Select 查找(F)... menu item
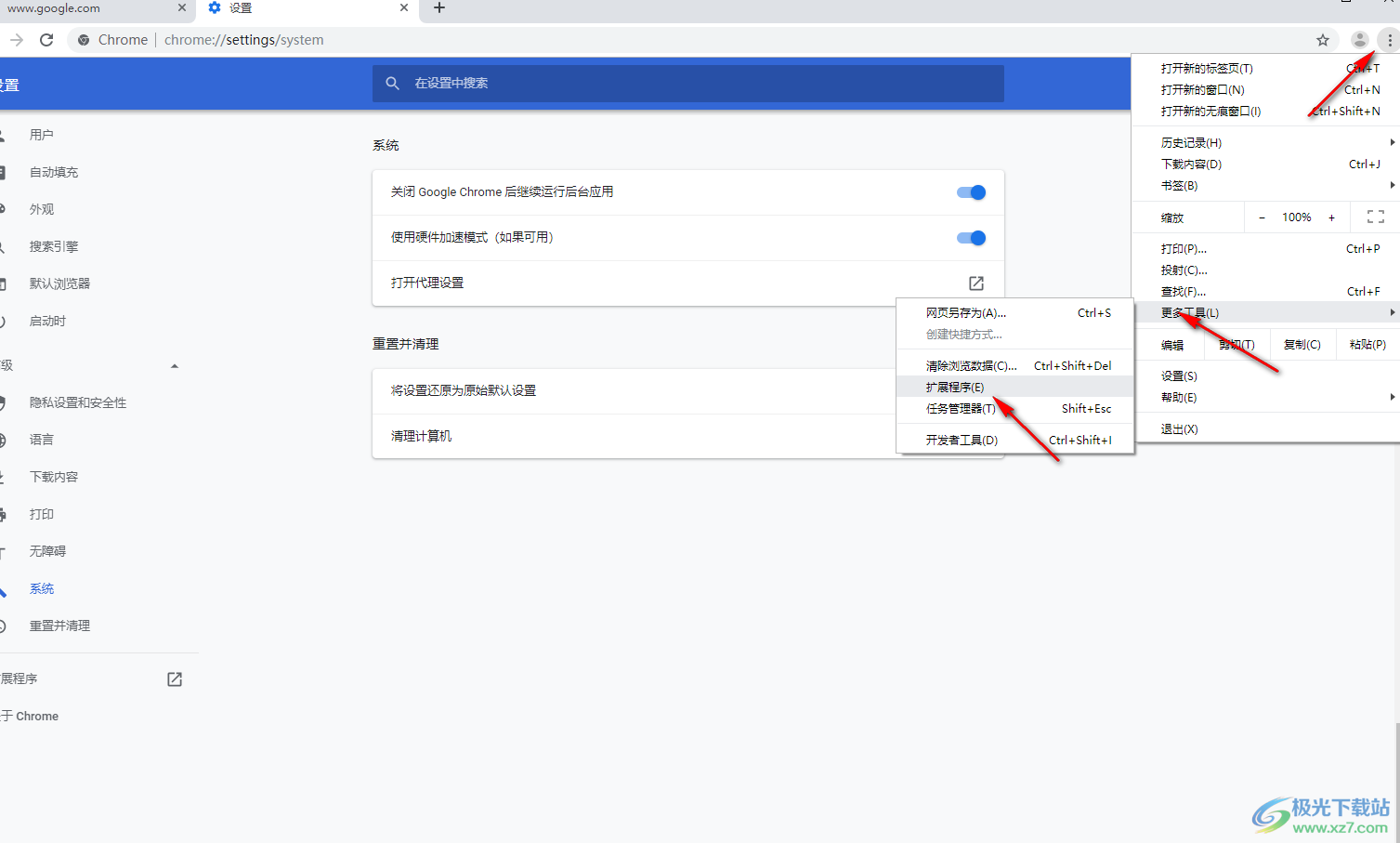1400x843 pixels. pyautogui.click(x=1265, y=291)
